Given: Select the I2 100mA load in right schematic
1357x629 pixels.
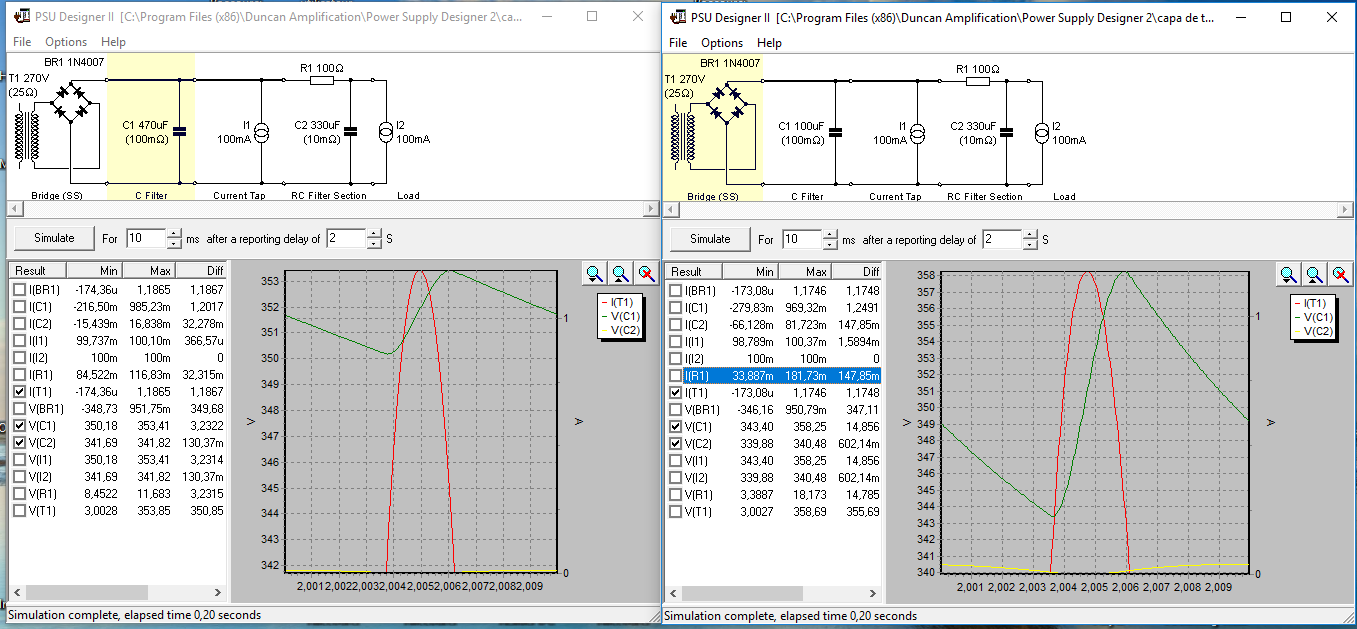Looking at the screenshot, I should 1041,132.
